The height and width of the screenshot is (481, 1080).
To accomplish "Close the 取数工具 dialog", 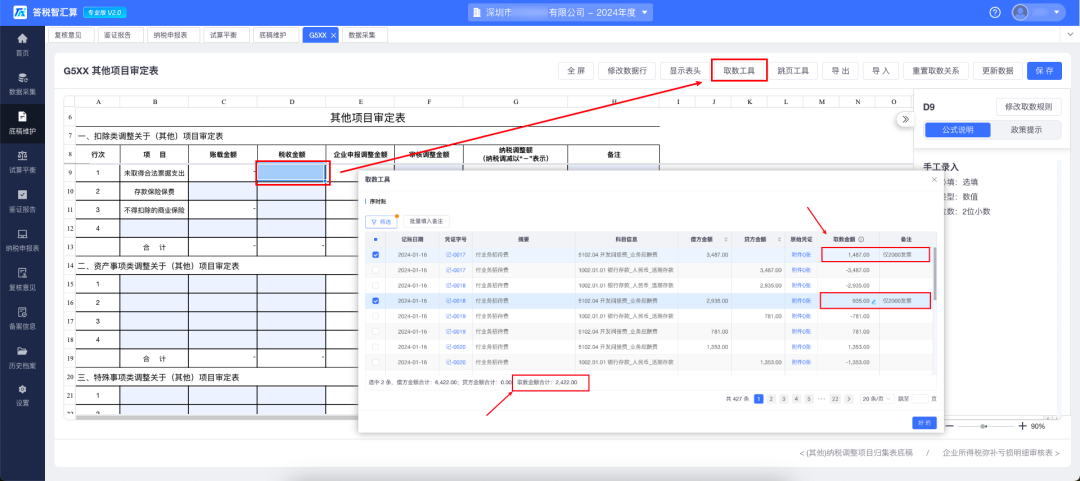I will pos(934,179).
